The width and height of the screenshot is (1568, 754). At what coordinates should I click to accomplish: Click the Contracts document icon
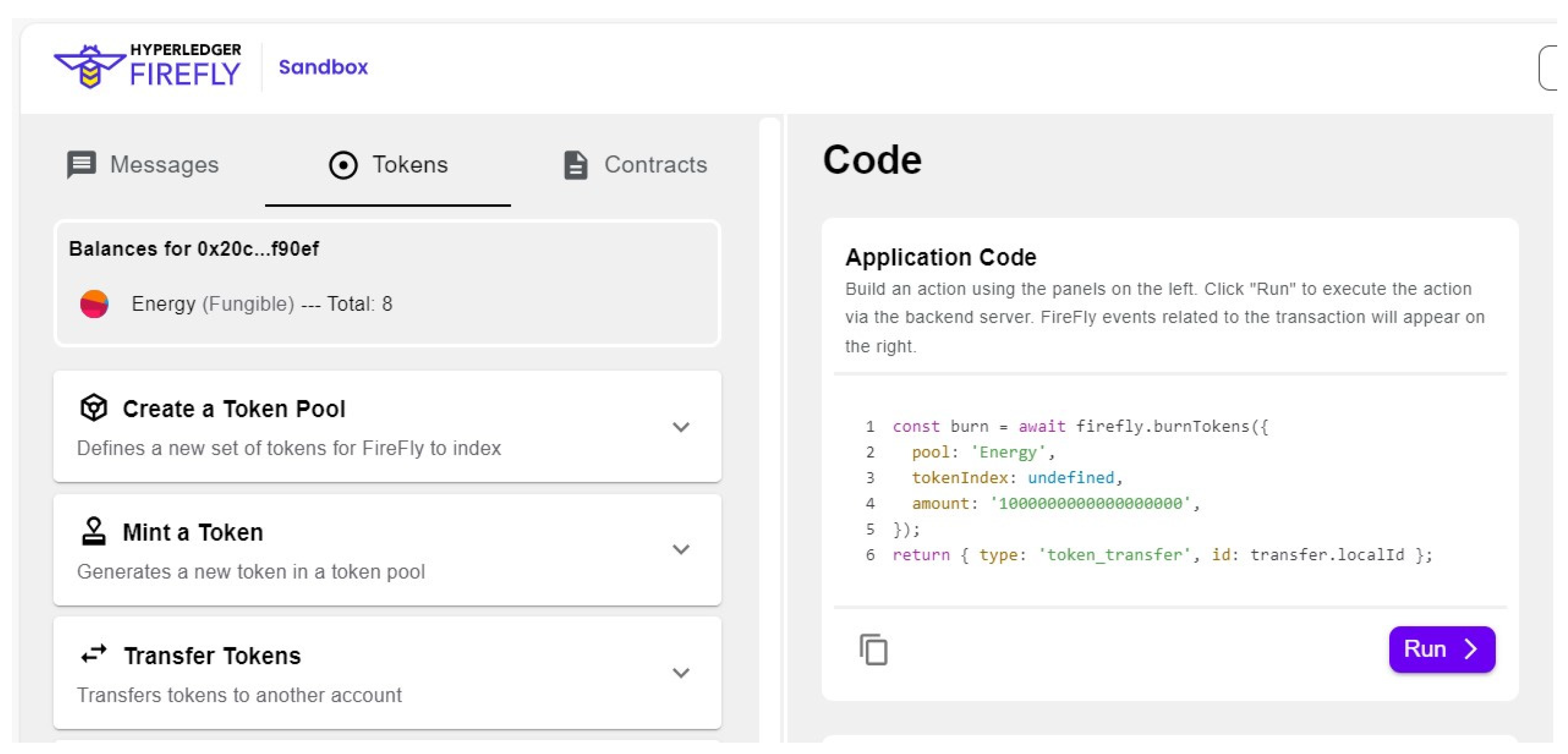(x=575, y=165)
